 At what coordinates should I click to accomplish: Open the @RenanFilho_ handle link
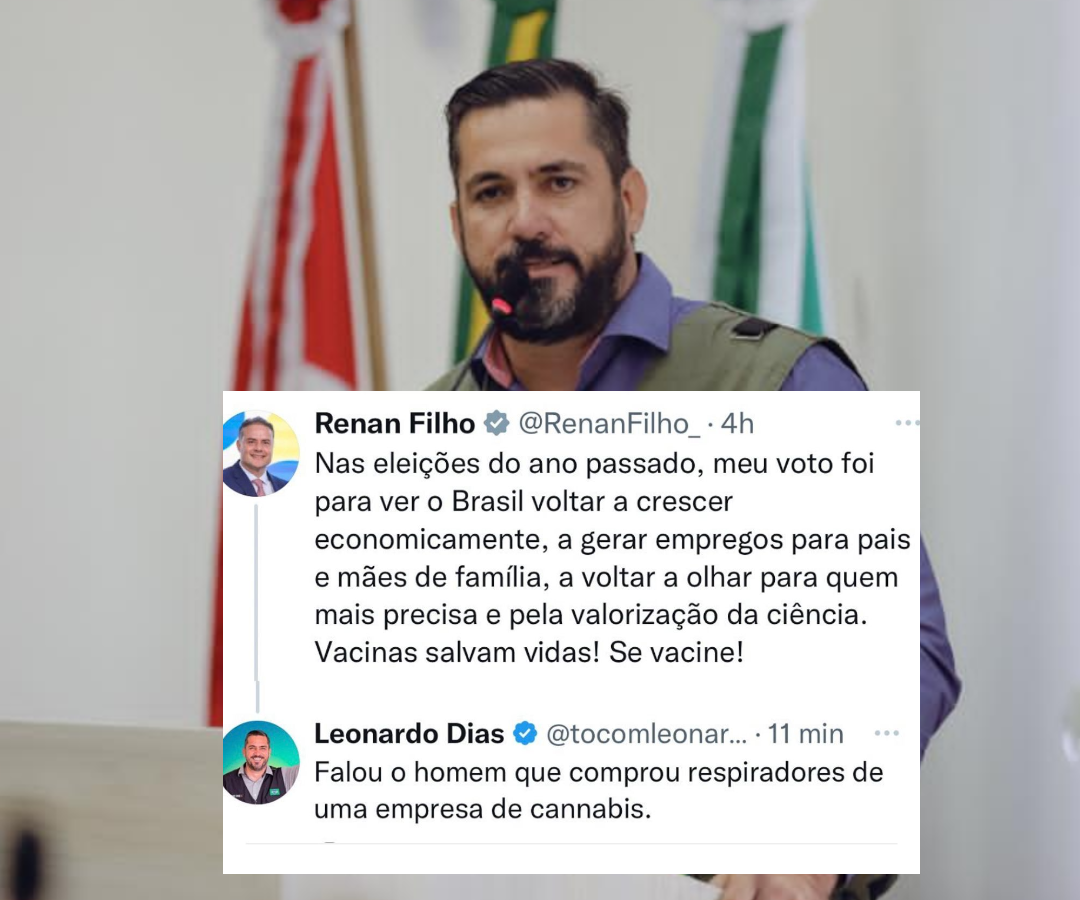point(609,423)
